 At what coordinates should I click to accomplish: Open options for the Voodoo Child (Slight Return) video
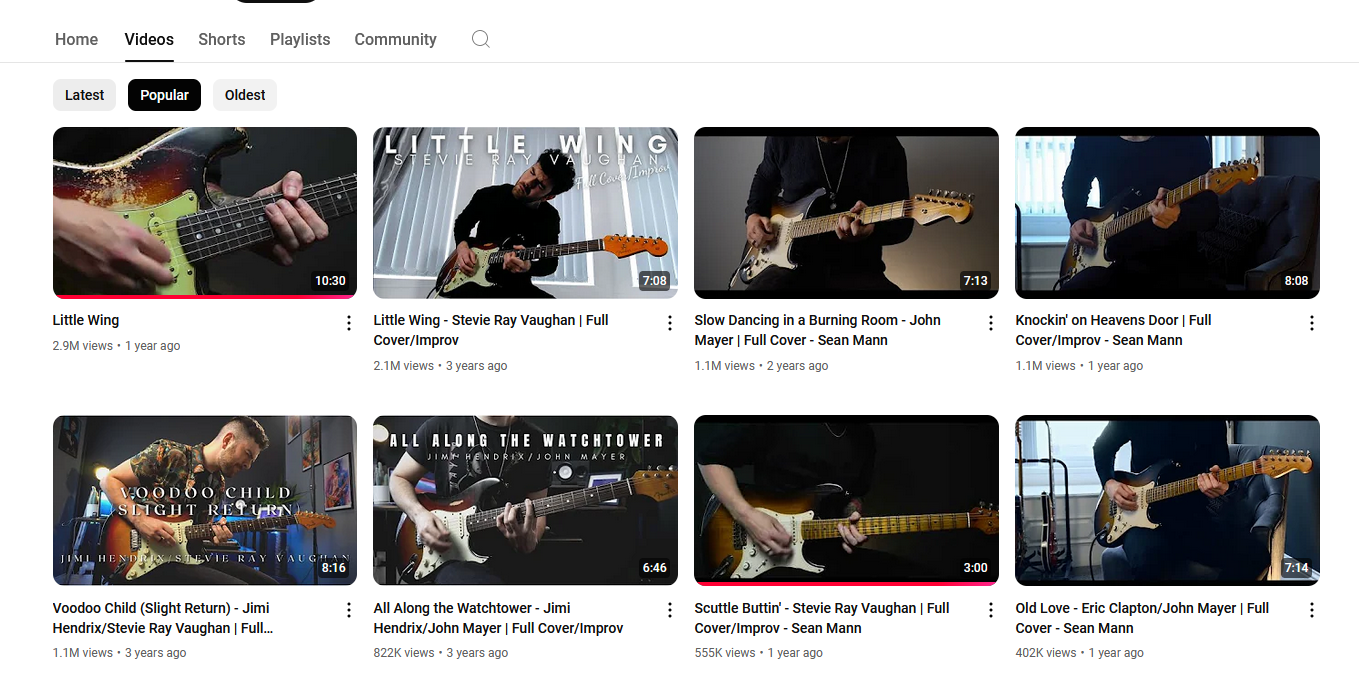[x=349, y=610]
